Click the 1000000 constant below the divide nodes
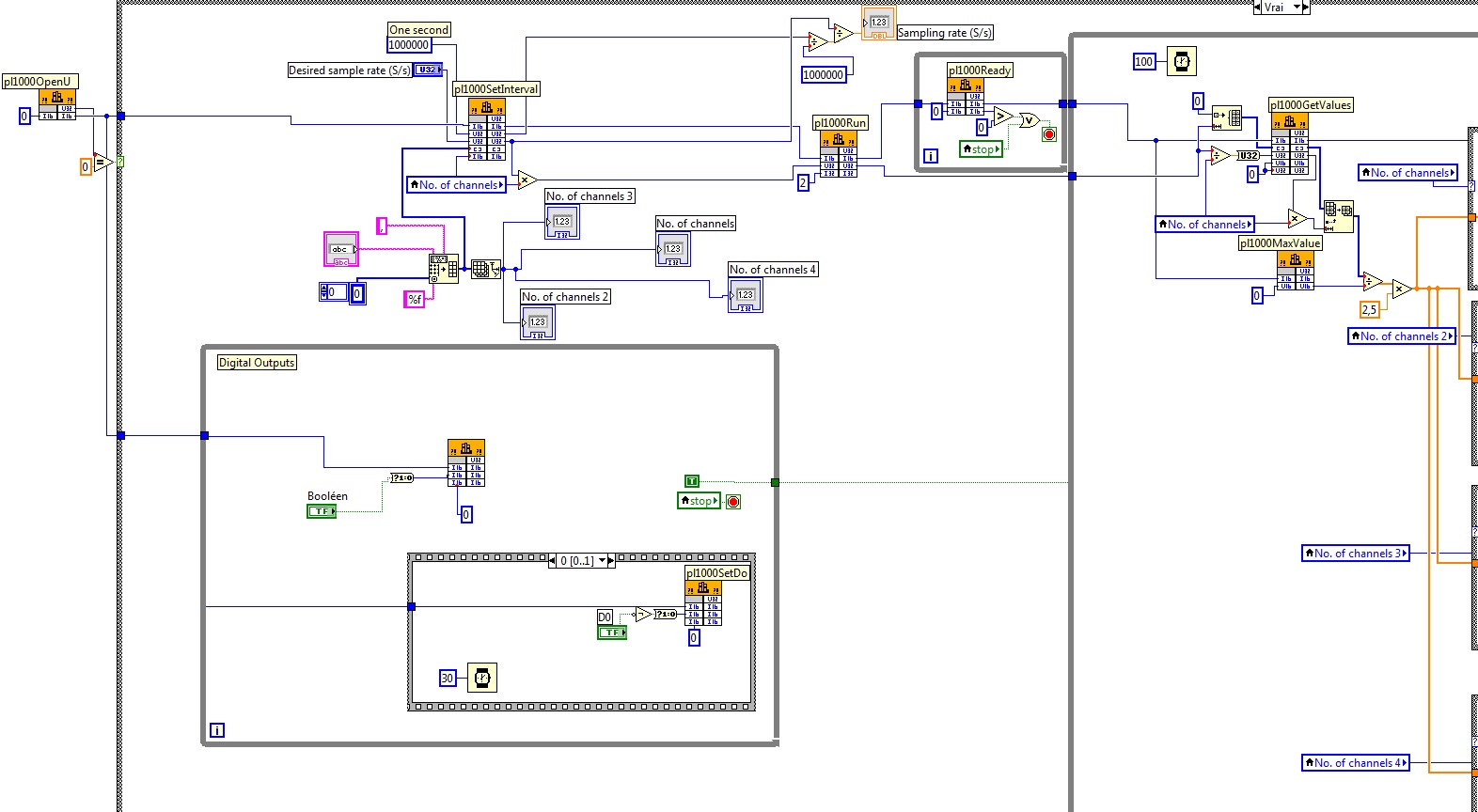 coord(824,75)
